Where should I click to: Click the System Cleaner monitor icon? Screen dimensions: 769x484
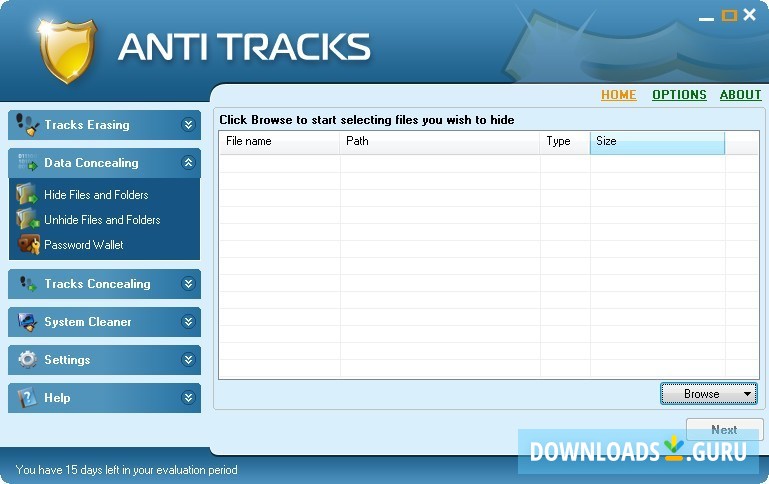click(27, 322)
